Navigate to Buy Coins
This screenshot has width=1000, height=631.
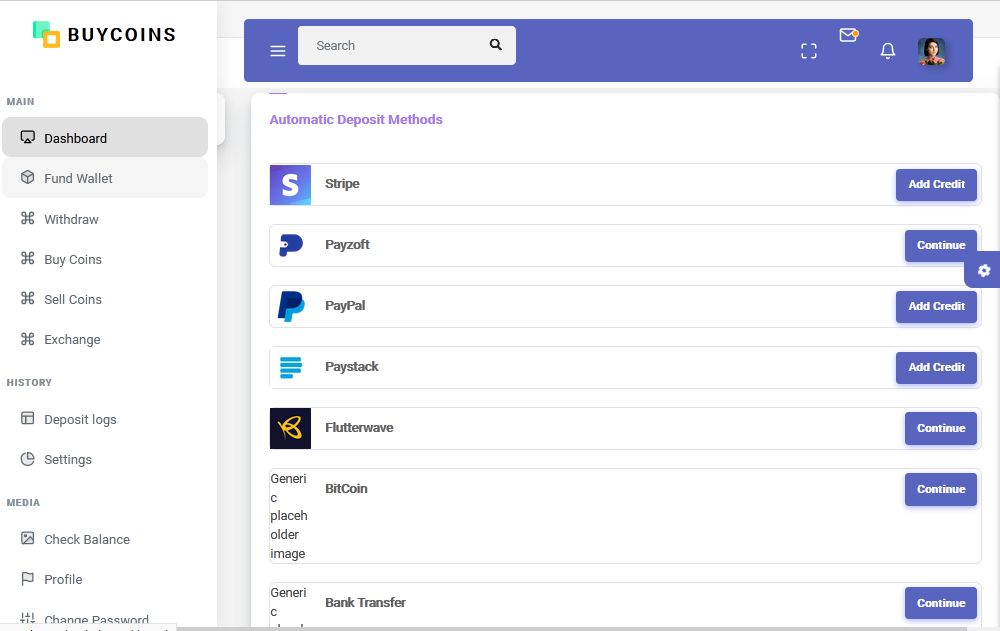[x=105, y=259]
